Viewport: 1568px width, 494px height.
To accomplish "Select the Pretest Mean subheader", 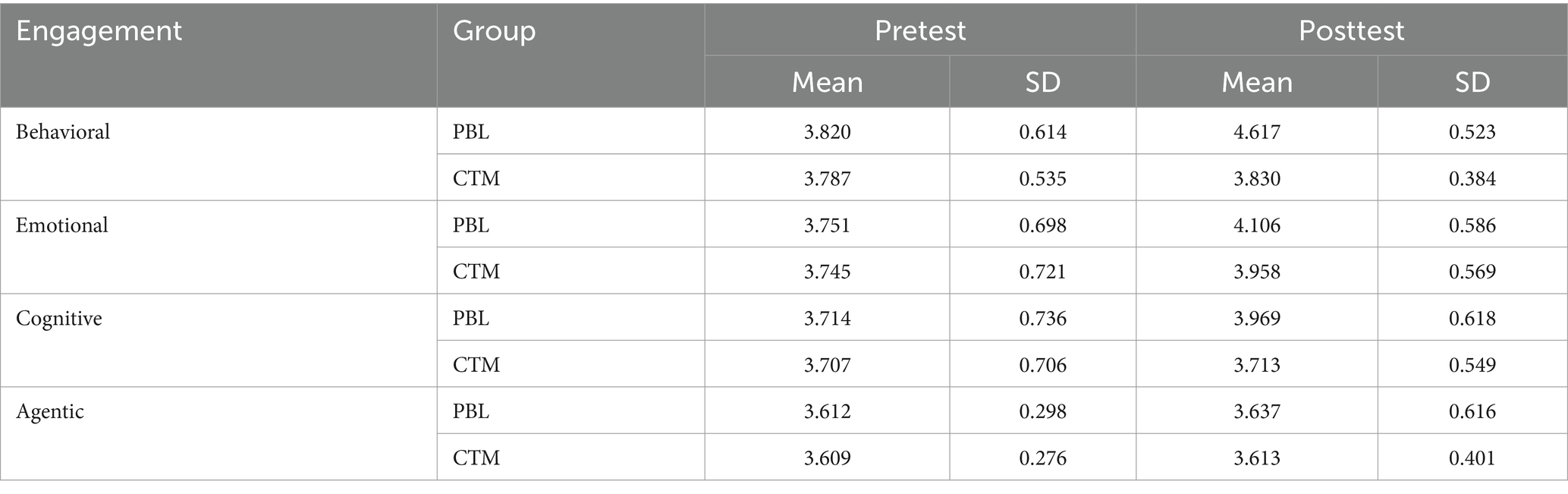I will coord(827,82).
